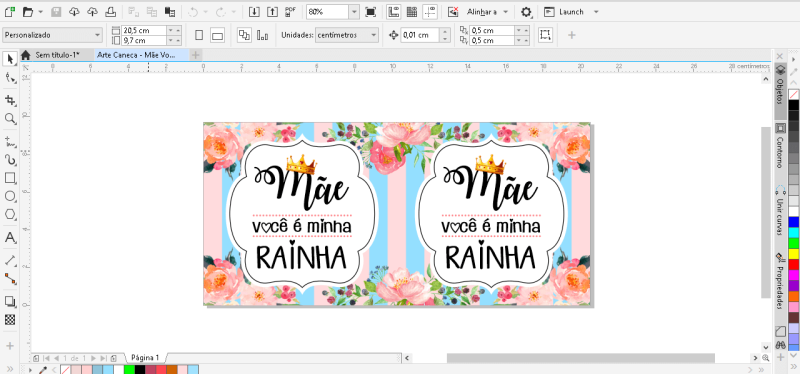800x374 pixels.
Task: Open the Unir curvas docker tab
Action: click(x=780, y=210)
